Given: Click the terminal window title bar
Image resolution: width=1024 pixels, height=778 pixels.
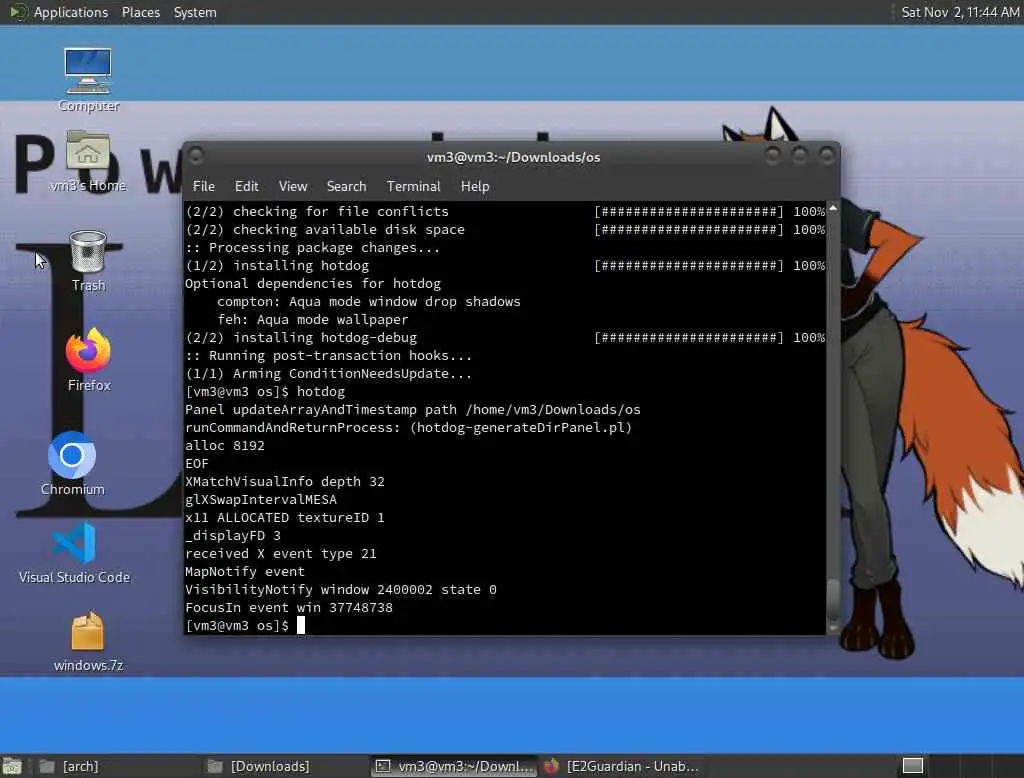Looking at the screenshot, I should 513,157.
